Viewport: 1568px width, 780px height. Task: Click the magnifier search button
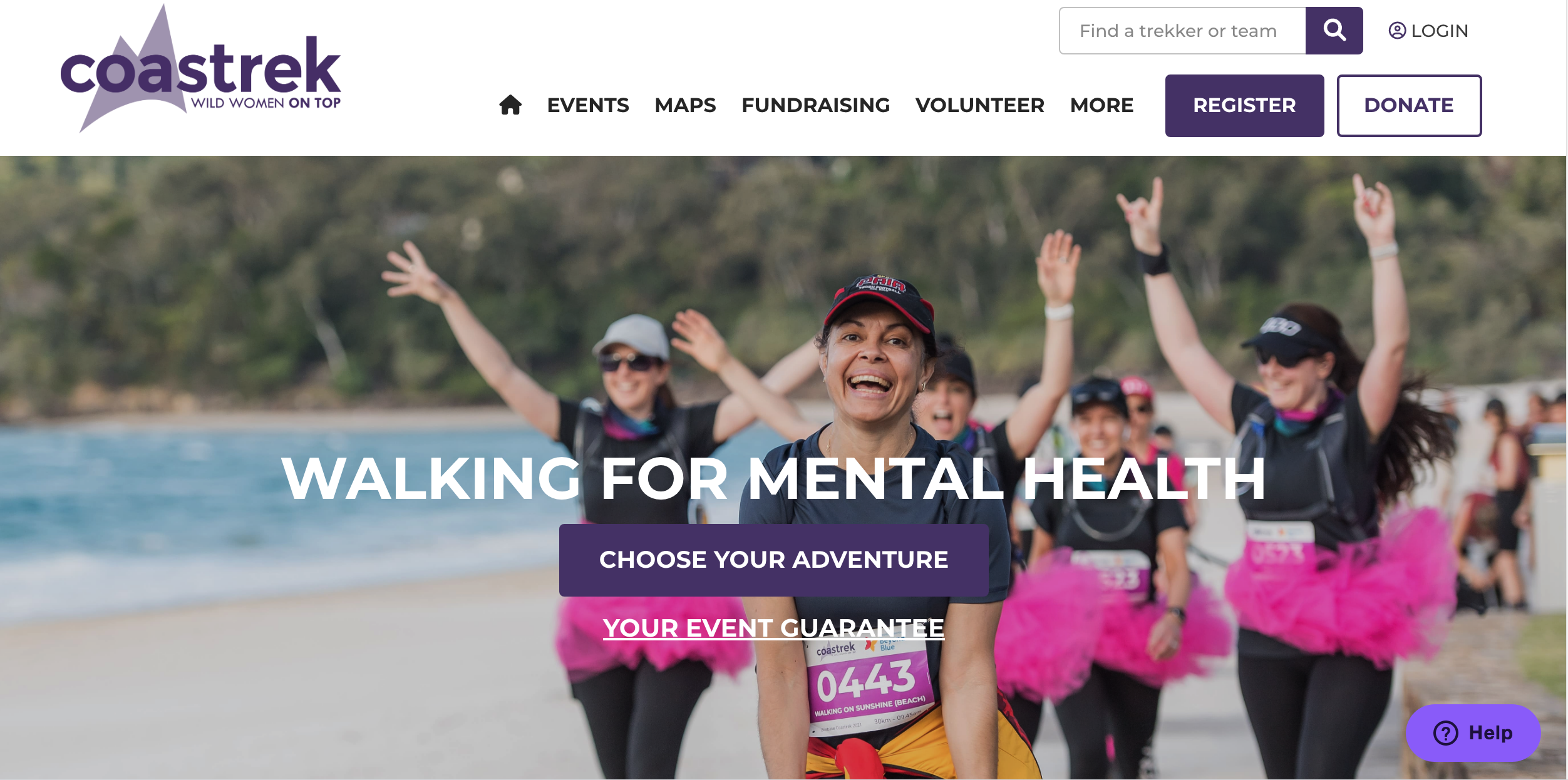pos(1334,31)
